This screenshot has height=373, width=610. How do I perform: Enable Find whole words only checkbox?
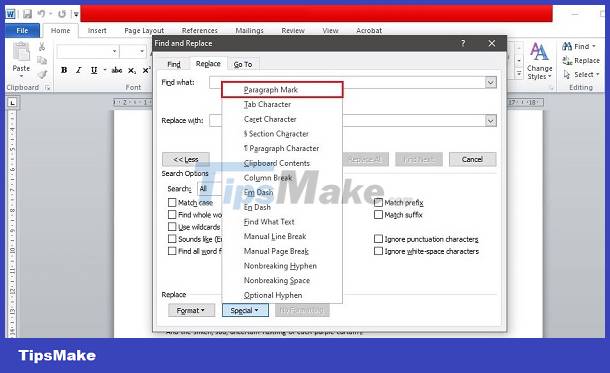tap(172, 215)
